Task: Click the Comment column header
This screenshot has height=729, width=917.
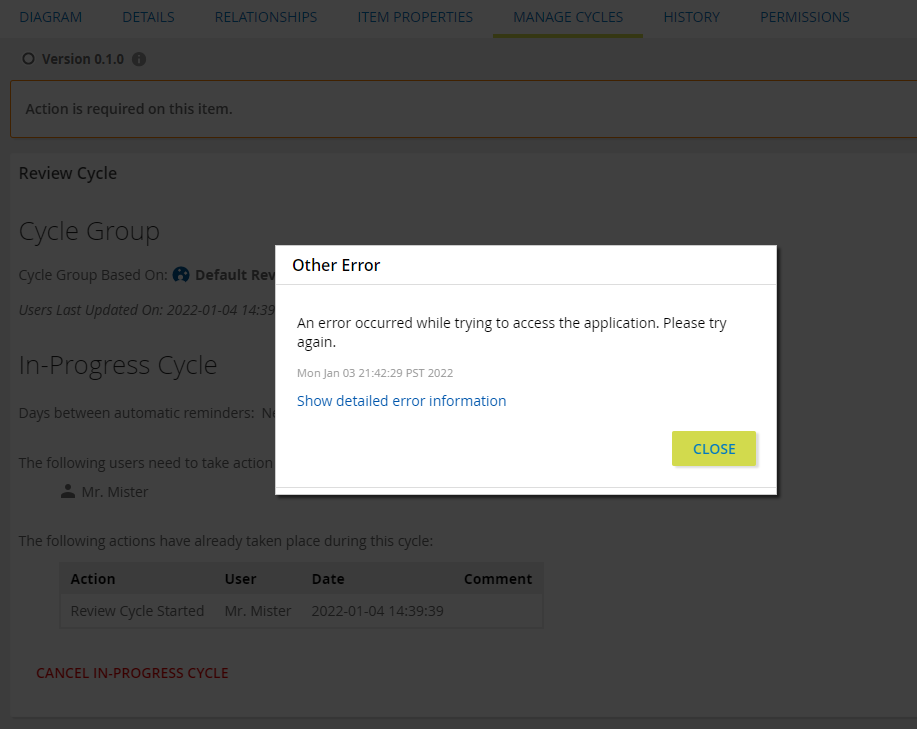Action: [498, 579]
